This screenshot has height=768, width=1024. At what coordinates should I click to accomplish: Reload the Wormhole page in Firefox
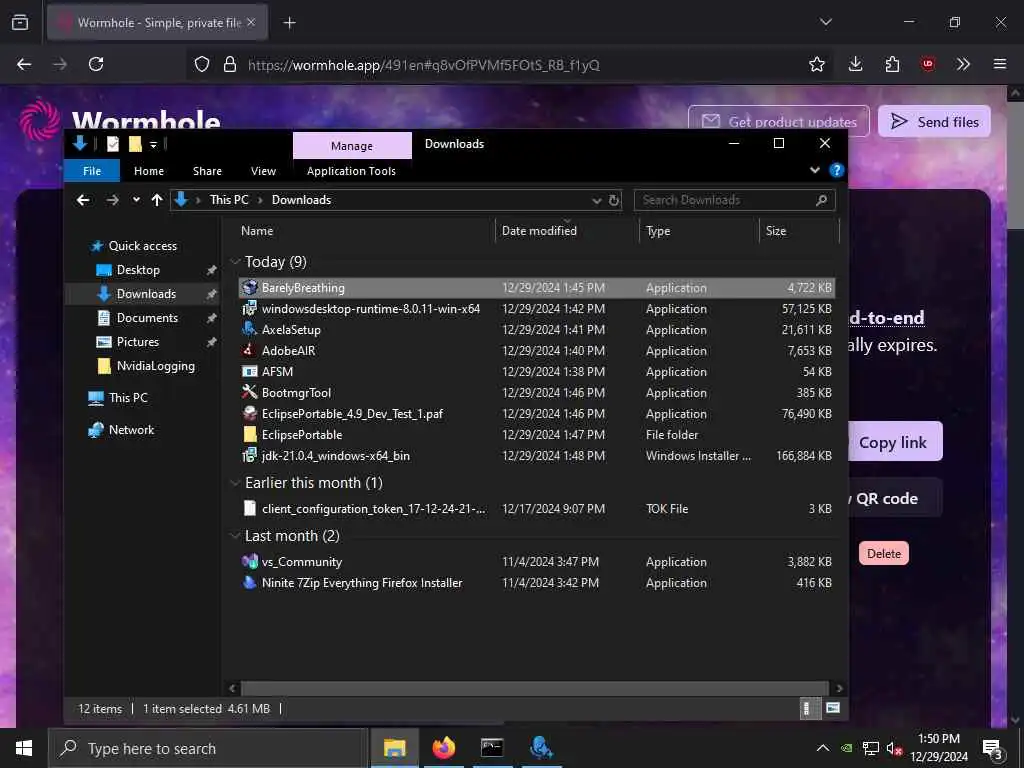pyautogui.click(x=96, y=64)
